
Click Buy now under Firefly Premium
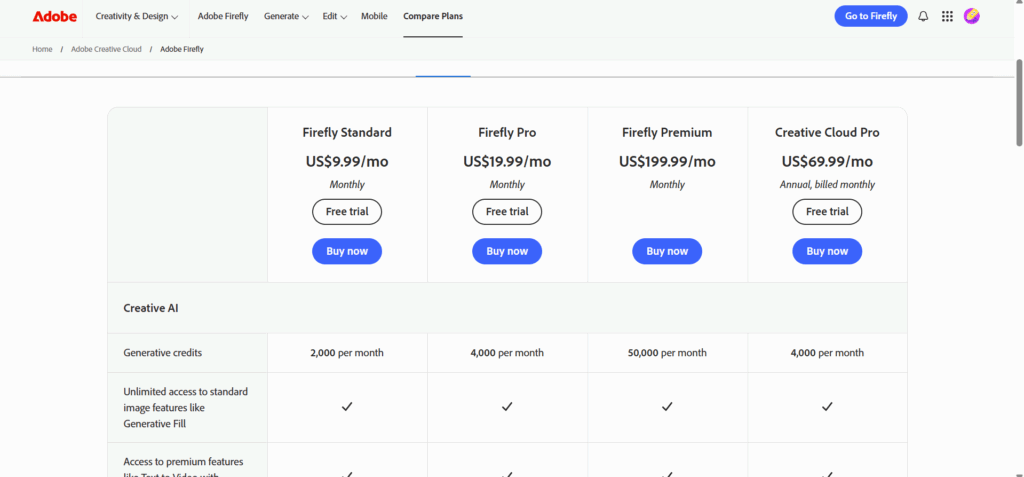point(667,251)
